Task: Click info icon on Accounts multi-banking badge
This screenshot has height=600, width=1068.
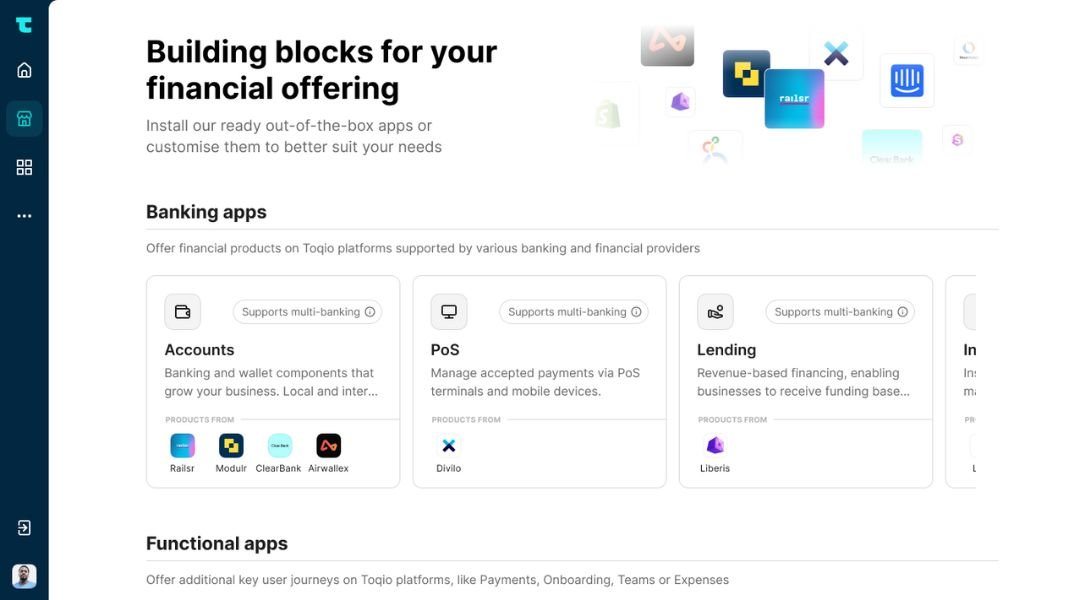Action: [x=370, y=312]
